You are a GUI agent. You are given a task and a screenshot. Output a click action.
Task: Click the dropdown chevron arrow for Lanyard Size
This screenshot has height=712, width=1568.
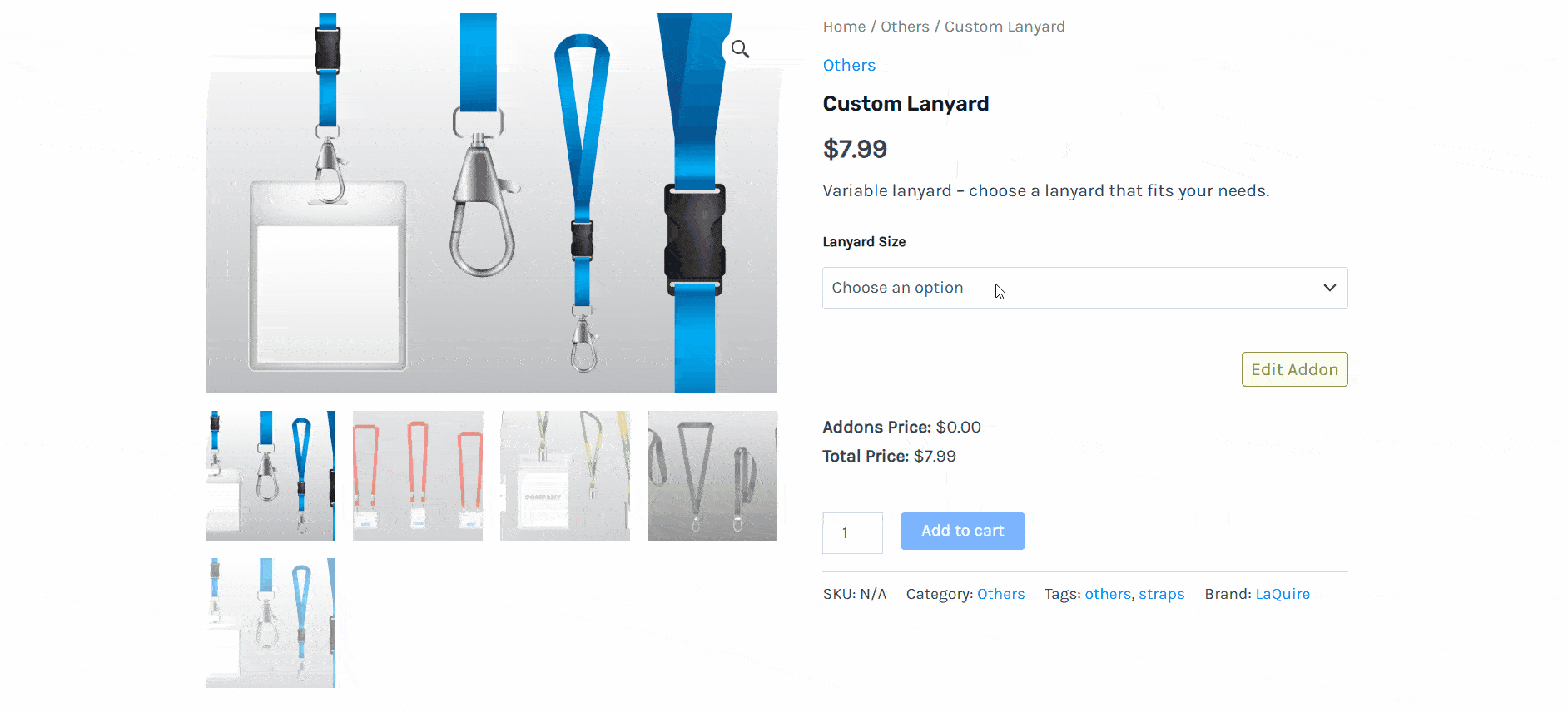[x=1329, y=288]
